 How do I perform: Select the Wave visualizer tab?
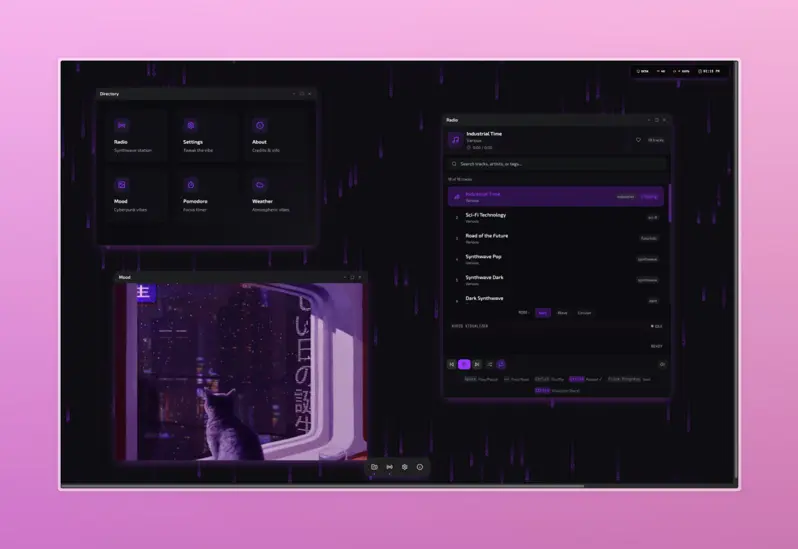(x=562, y=313)
